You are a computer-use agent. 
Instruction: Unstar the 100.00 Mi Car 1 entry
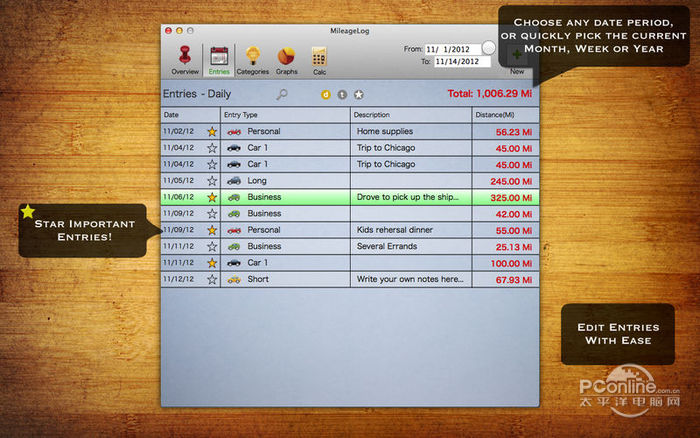coord(212,263)
